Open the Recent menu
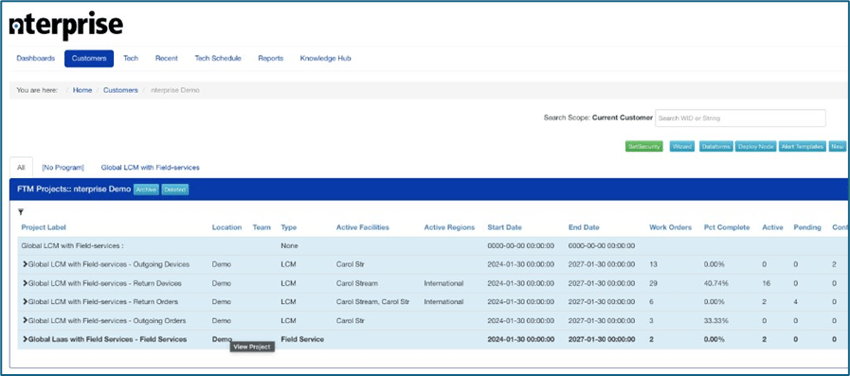Screen dimensions: 850x376 (x=166, y=59)
